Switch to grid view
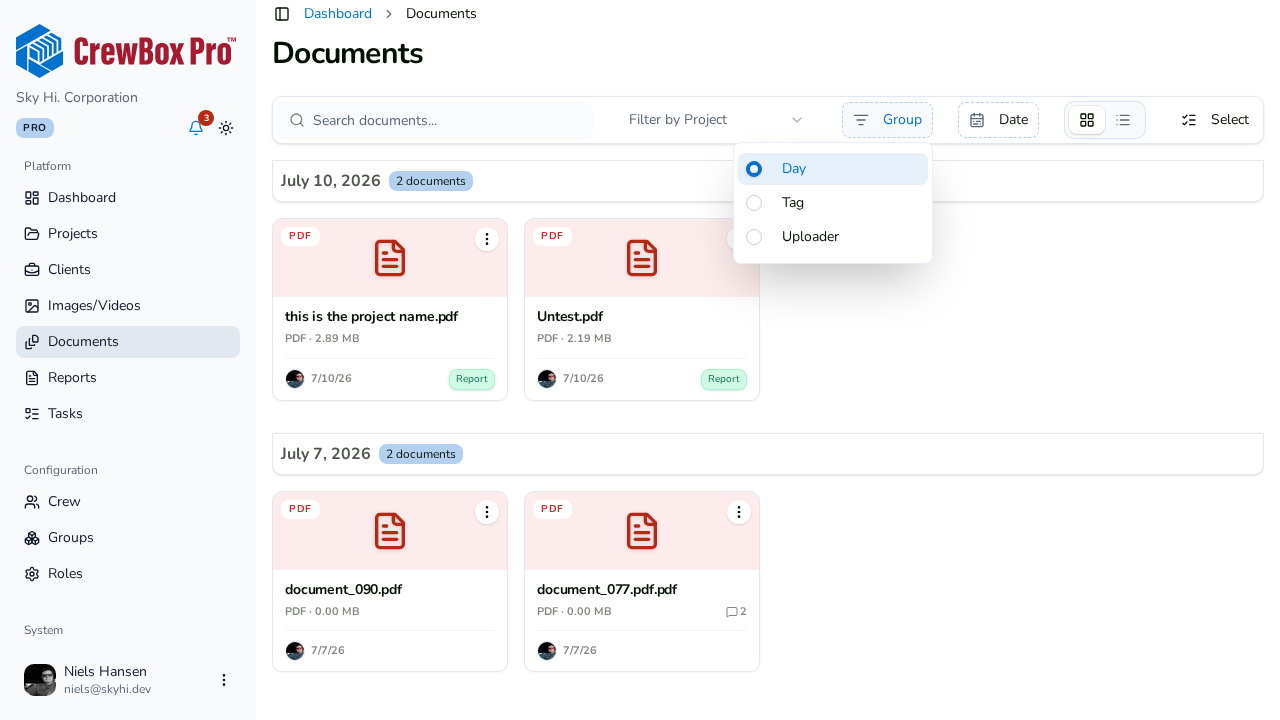 click(x=1087, y=120)
